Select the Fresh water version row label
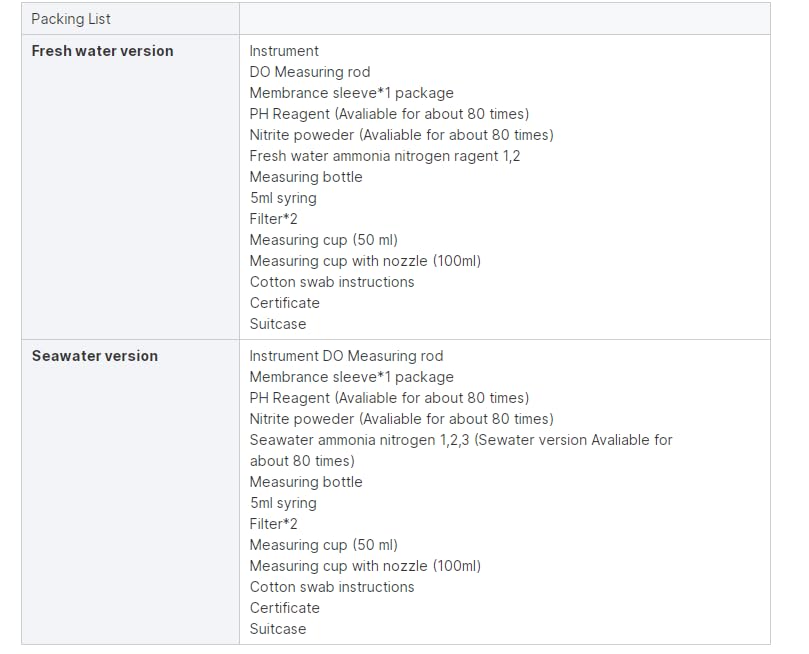Viewport: 809px width, 654px height. (102, 51)
